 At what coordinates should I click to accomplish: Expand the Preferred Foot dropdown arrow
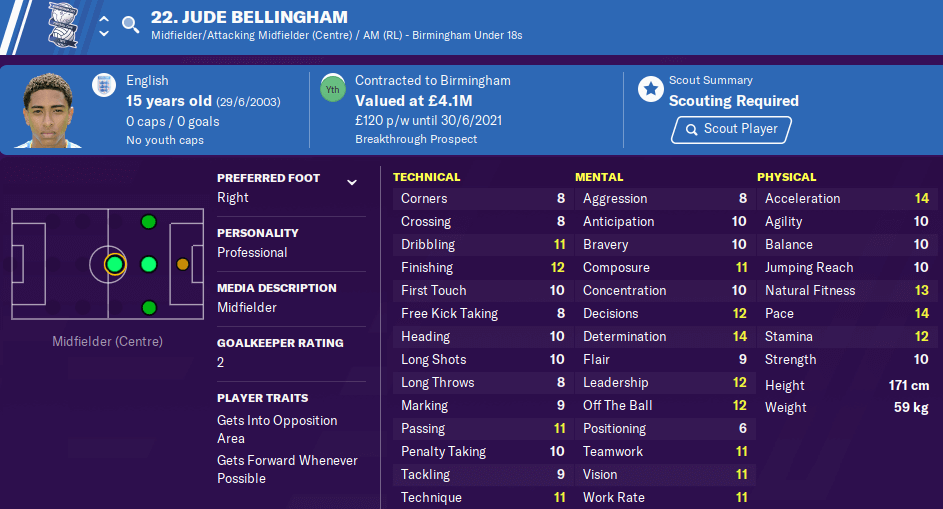pos(352,182)
